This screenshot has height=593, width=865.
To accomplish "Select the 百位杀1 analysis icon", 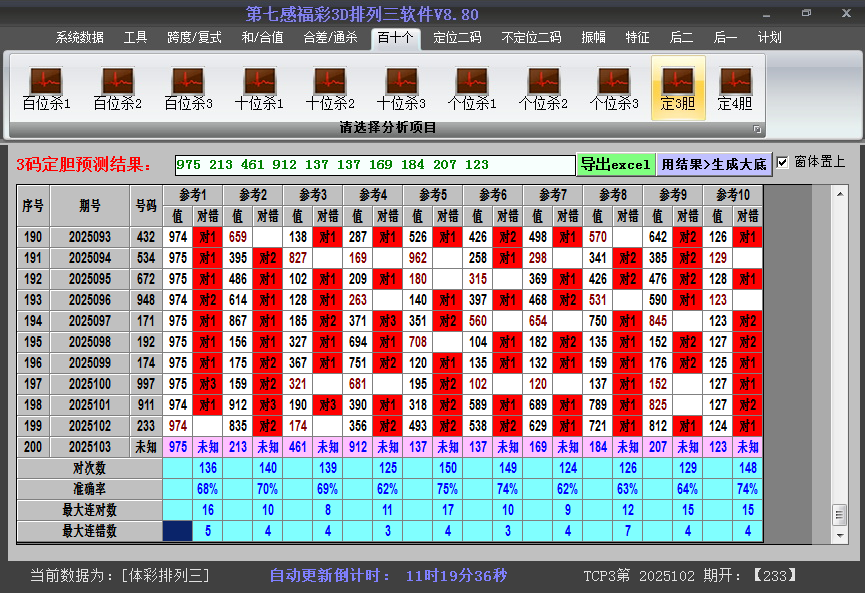I will tap(46, 88).
